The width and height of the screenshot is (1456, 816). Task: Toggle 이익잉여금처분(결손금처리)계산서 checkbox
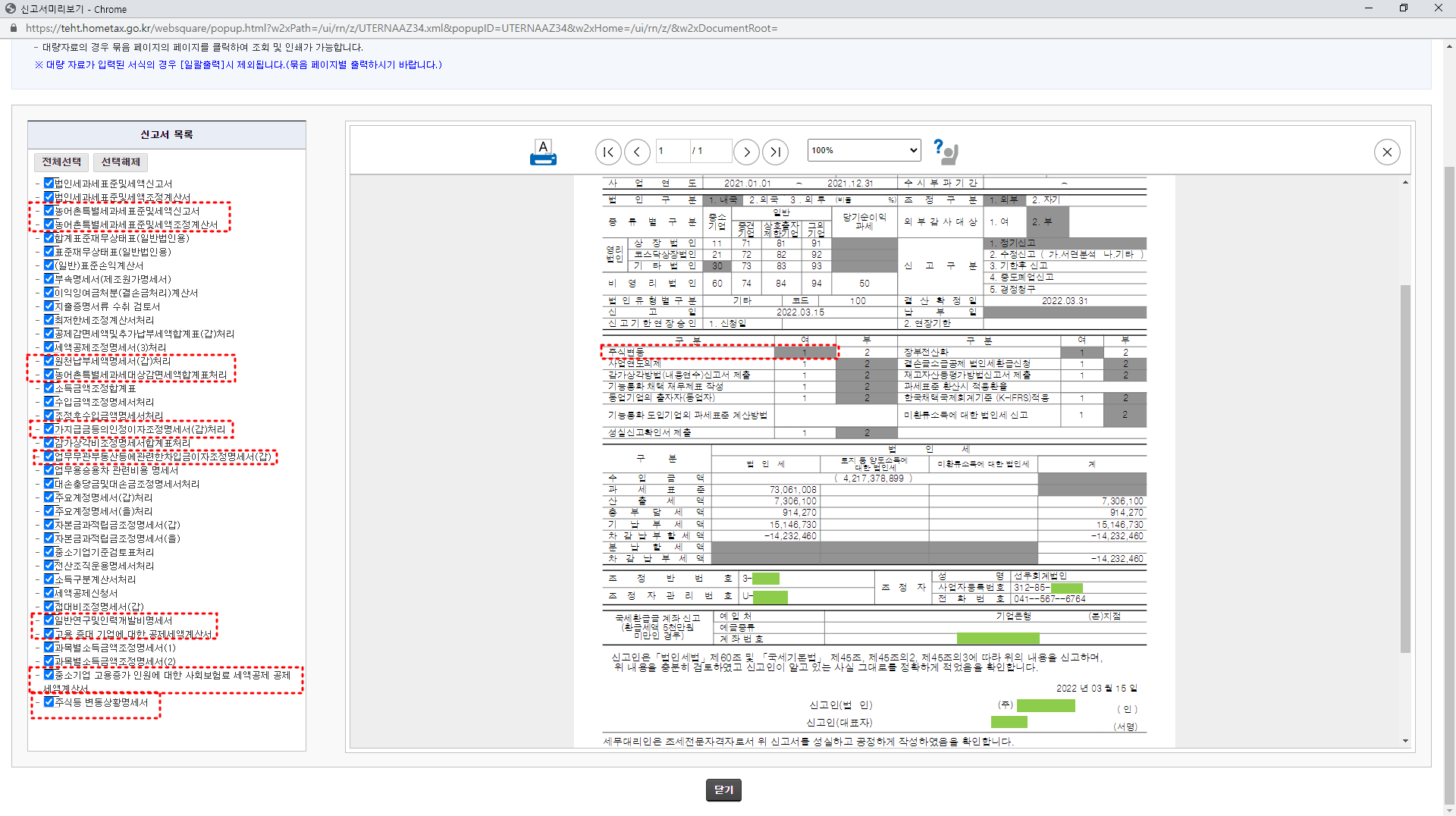point(49,293)
